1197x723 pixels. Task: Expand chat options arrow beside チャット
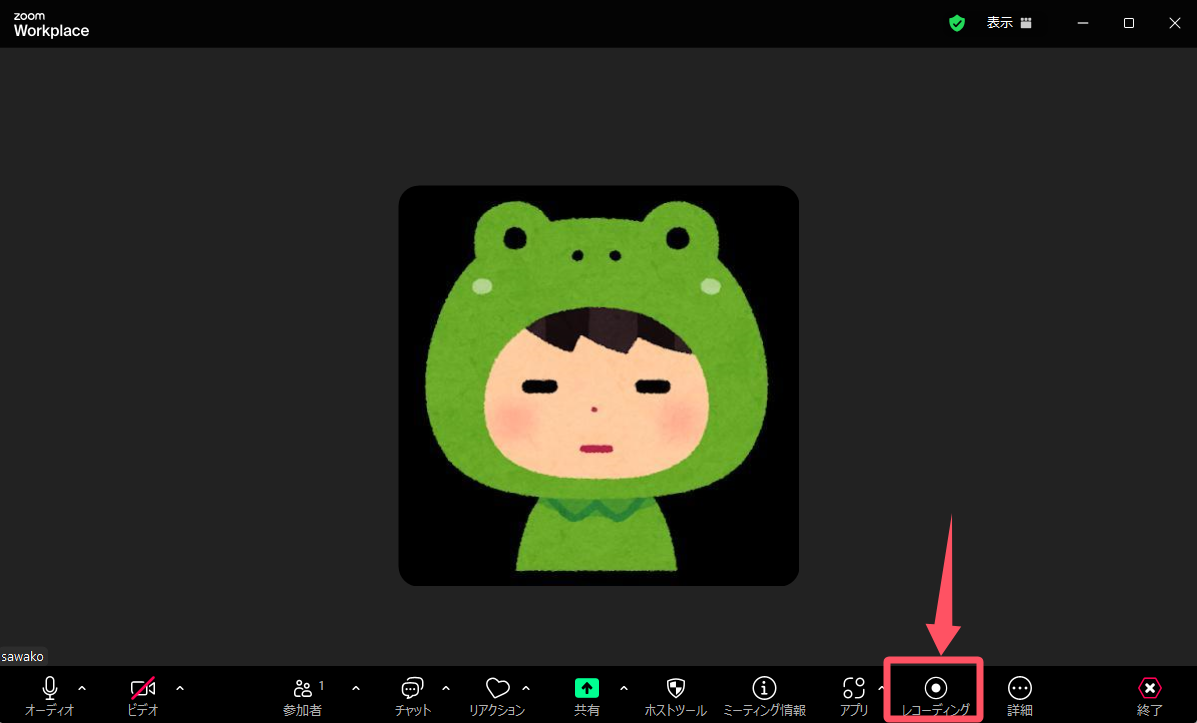[446, 688]
